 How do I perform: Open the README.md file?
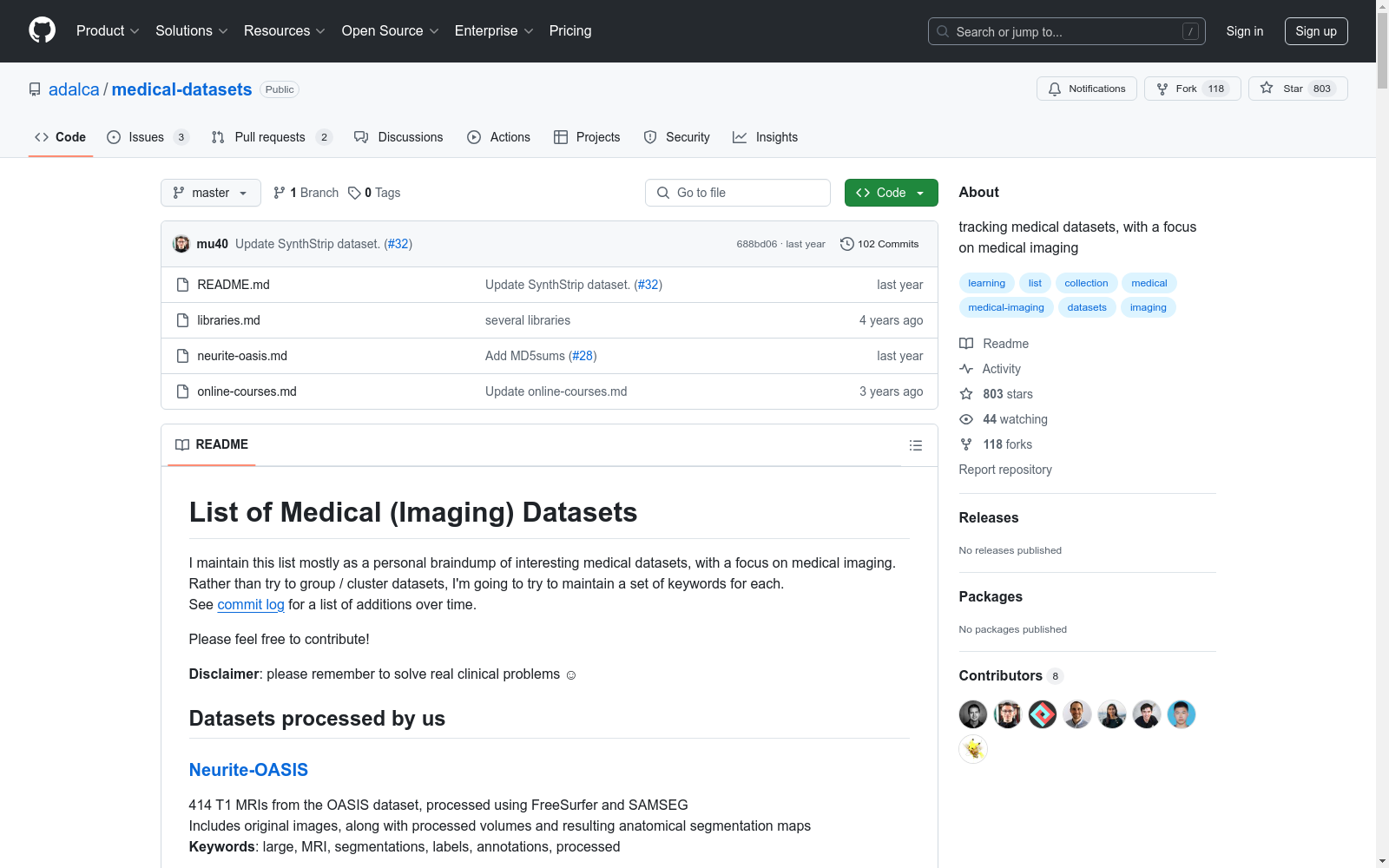[x=234, y=285]
